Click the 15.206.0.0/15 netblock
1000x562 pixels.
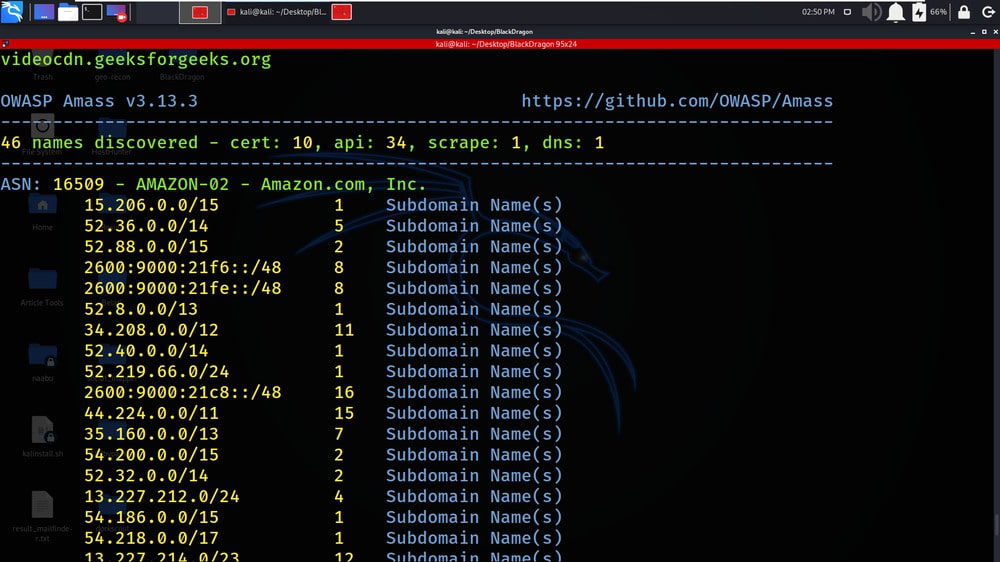[x=151, y=205]
